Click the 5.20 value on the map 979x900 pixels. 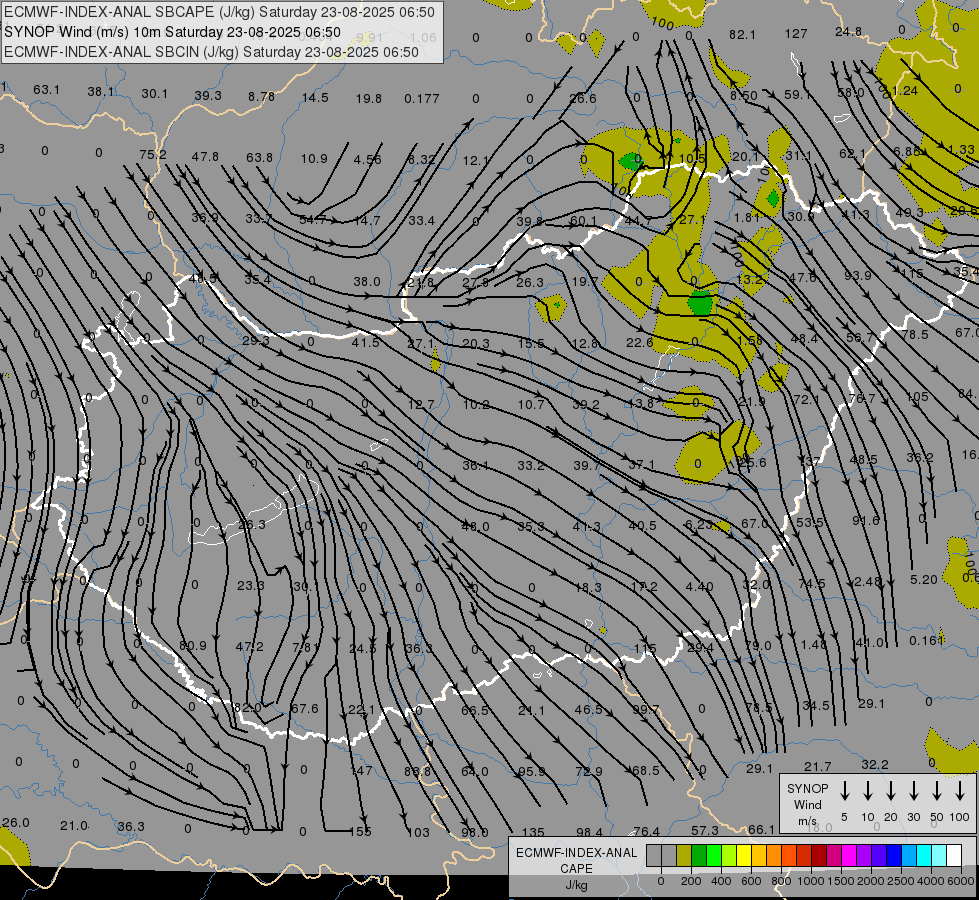coord(924,580)
